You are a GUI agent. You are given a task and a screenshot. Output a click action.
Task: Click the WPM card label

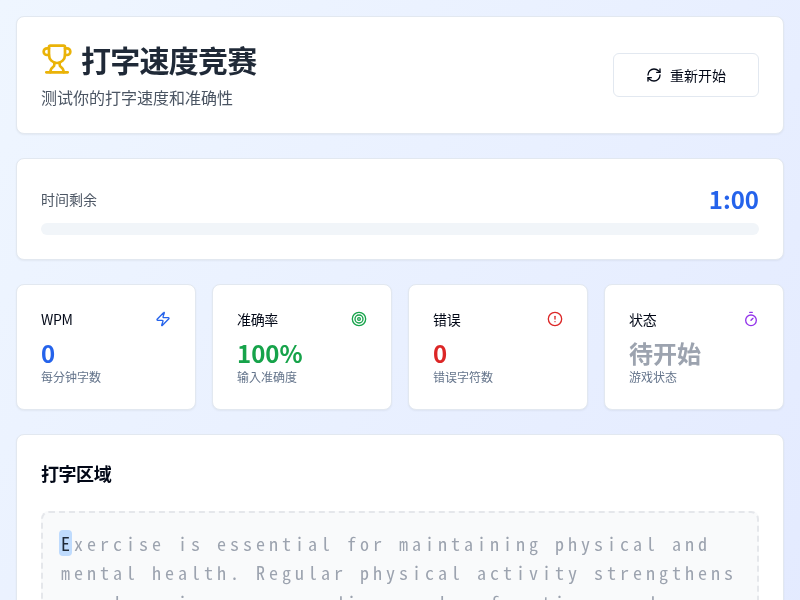click(57, 320)
